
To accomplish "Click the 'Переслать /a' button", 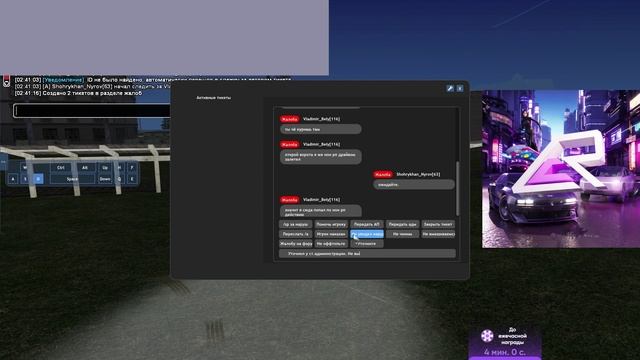I will coord(296,234).
